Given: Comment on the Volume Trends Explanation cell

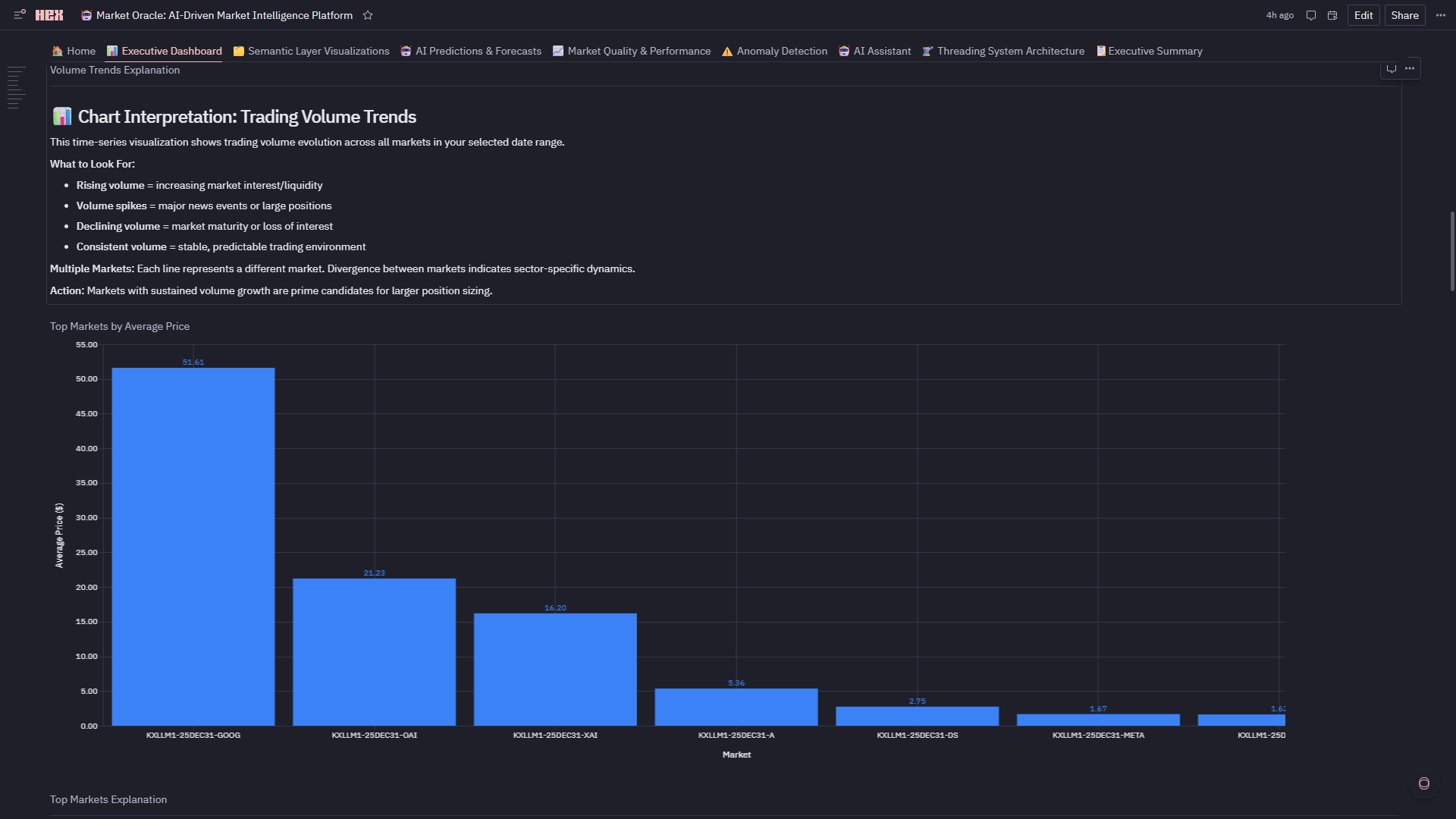Looking at the screenshot, I should pyautogui.click(x=1391, y=69).
